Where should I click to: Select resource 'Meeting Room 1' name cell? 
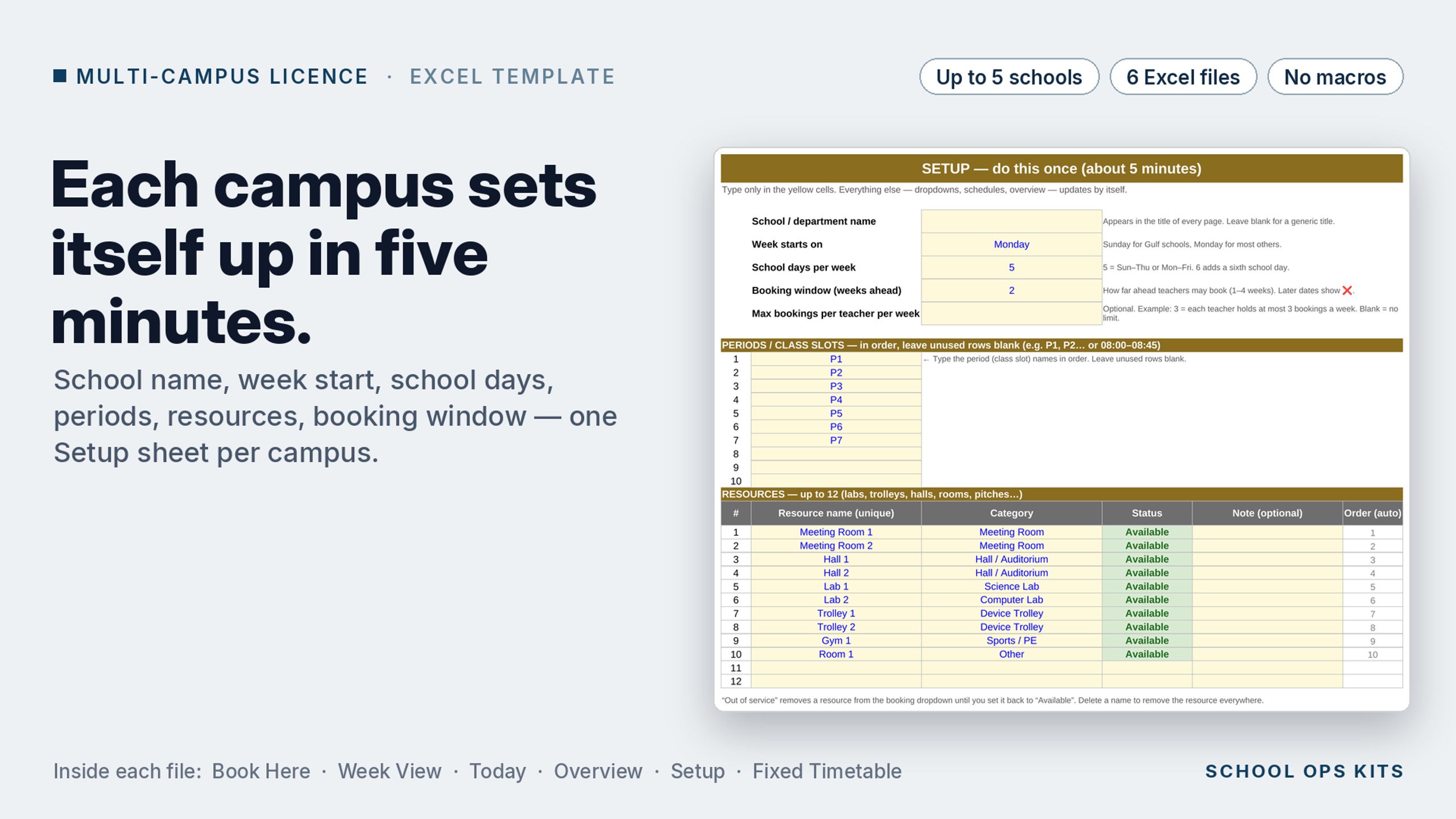pos(836,532)
